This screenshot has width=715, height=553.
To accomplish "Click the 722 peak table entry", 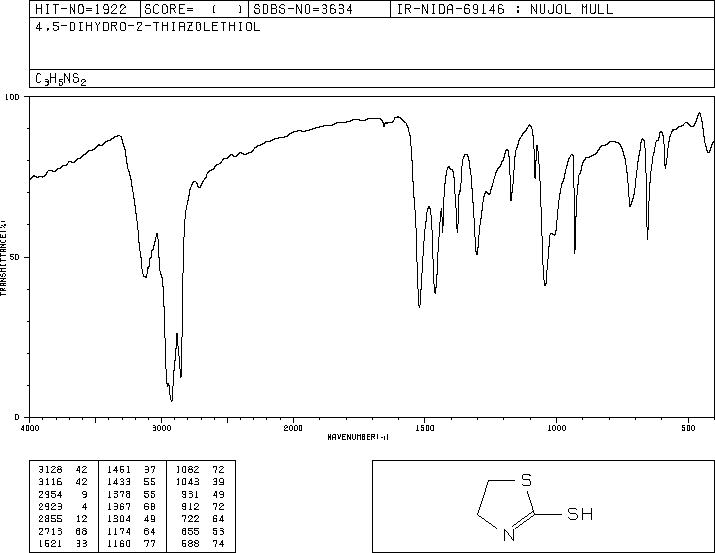I will 202,519.
